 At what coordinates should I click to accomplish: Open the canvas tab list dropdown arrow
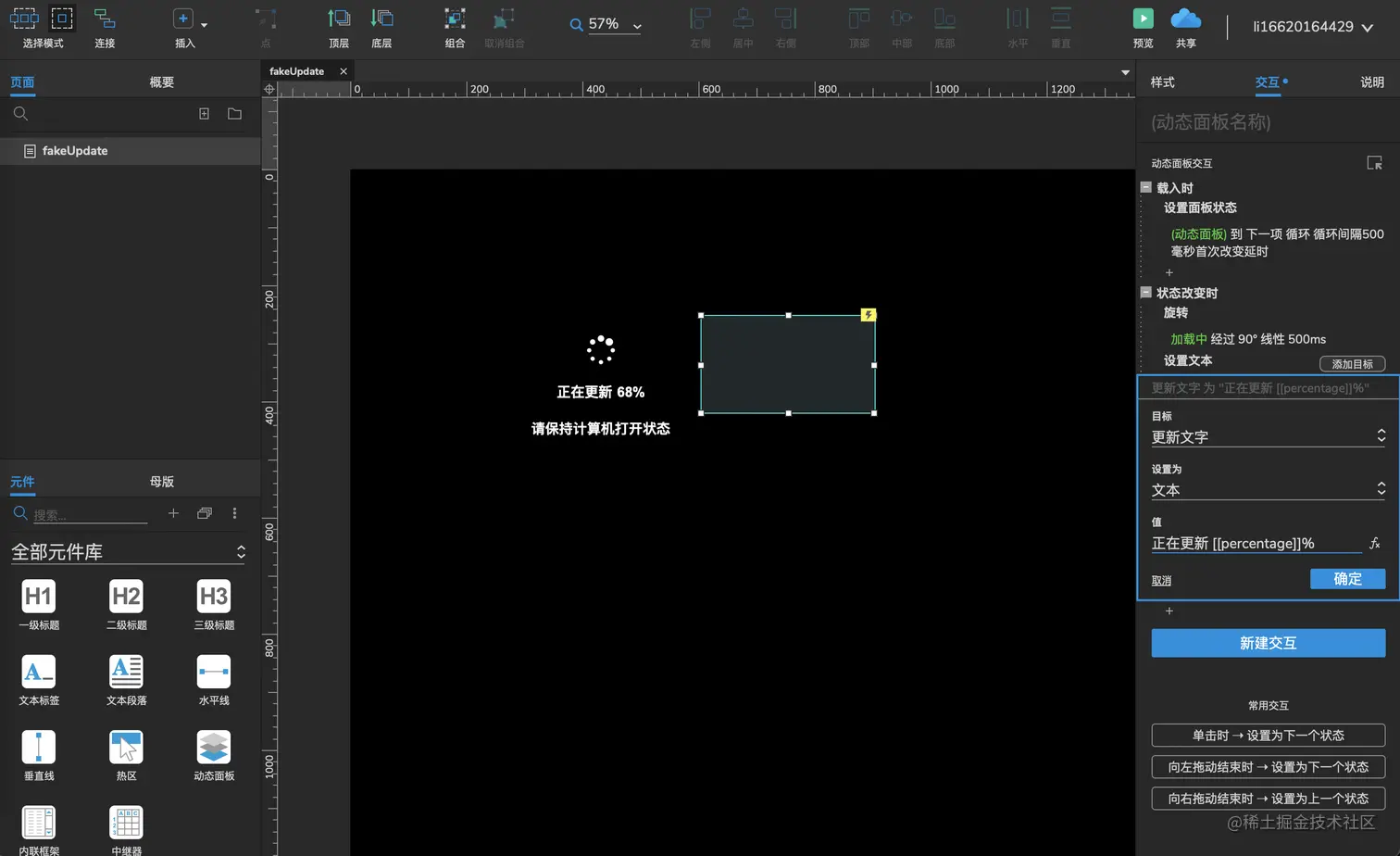click(x=1125, y=72)
